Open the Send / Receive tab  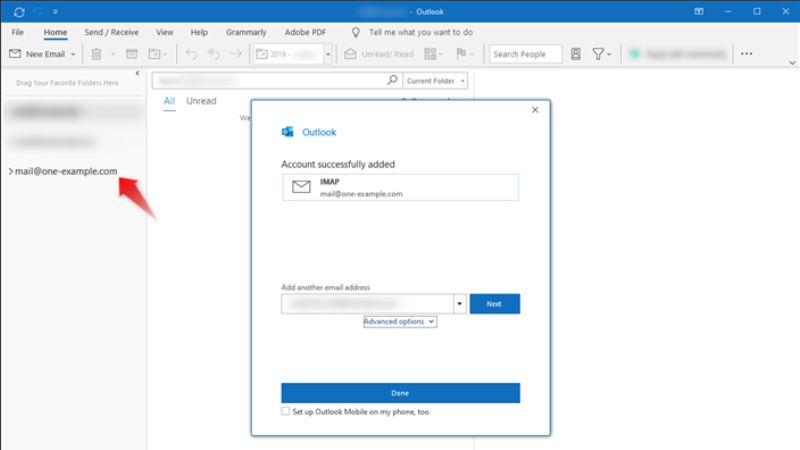coord(111,32)
